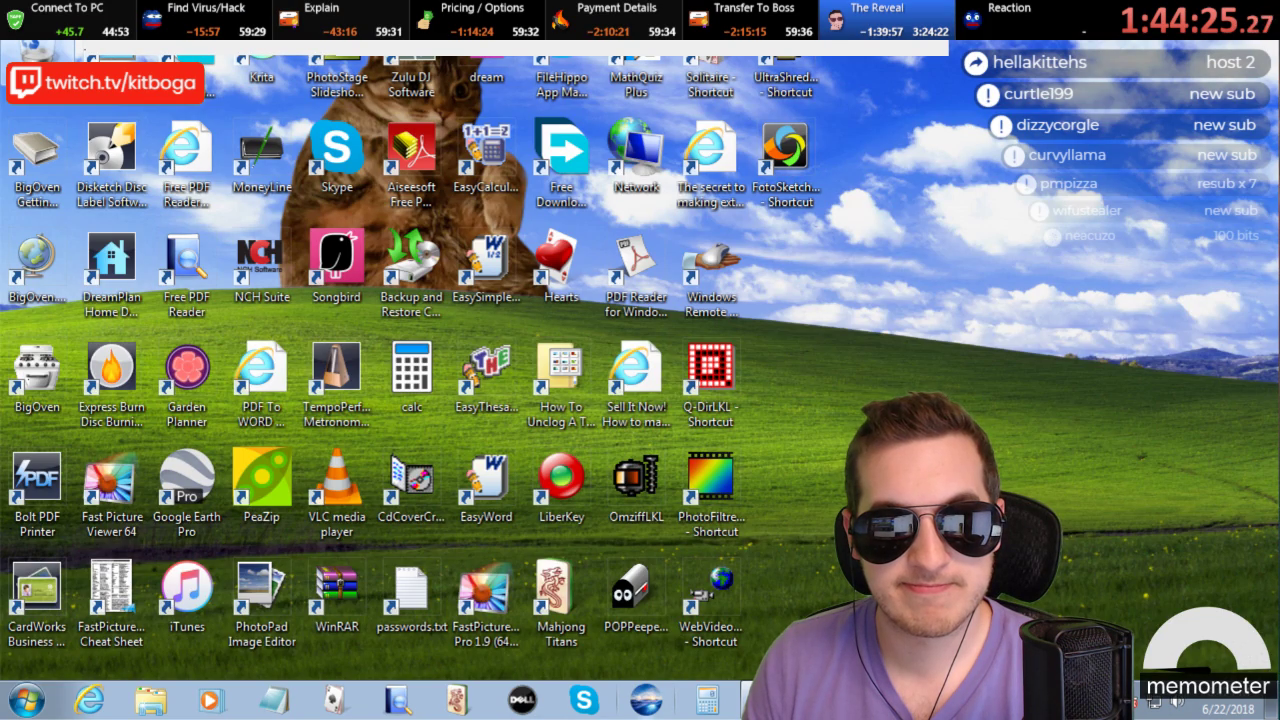Select the PeaZip desktop icon
Screen dimensions: 1280x720
(x=262, y=487)
